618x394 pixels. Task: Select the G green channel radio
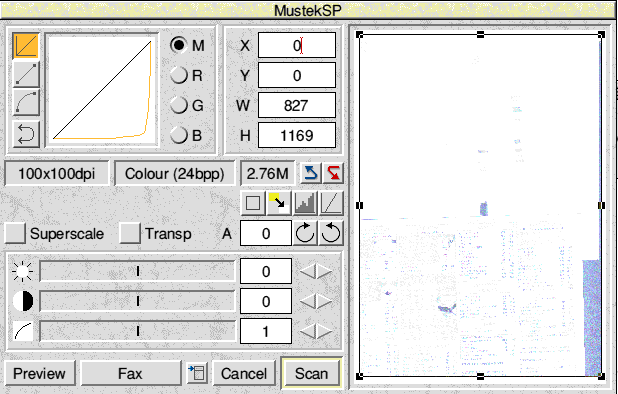pos(179,105)
